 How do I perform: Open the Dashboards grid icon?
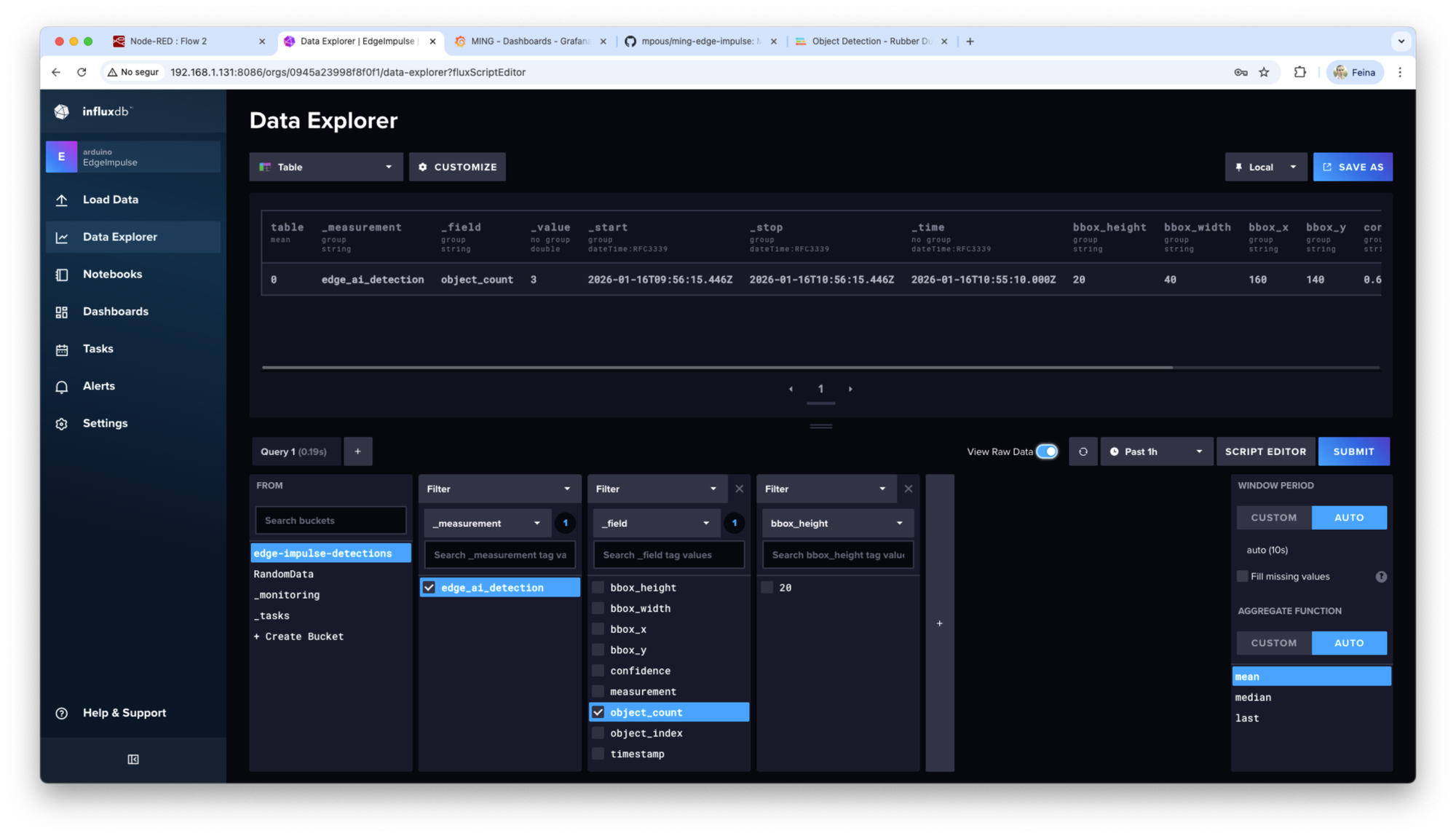(62, 312)
